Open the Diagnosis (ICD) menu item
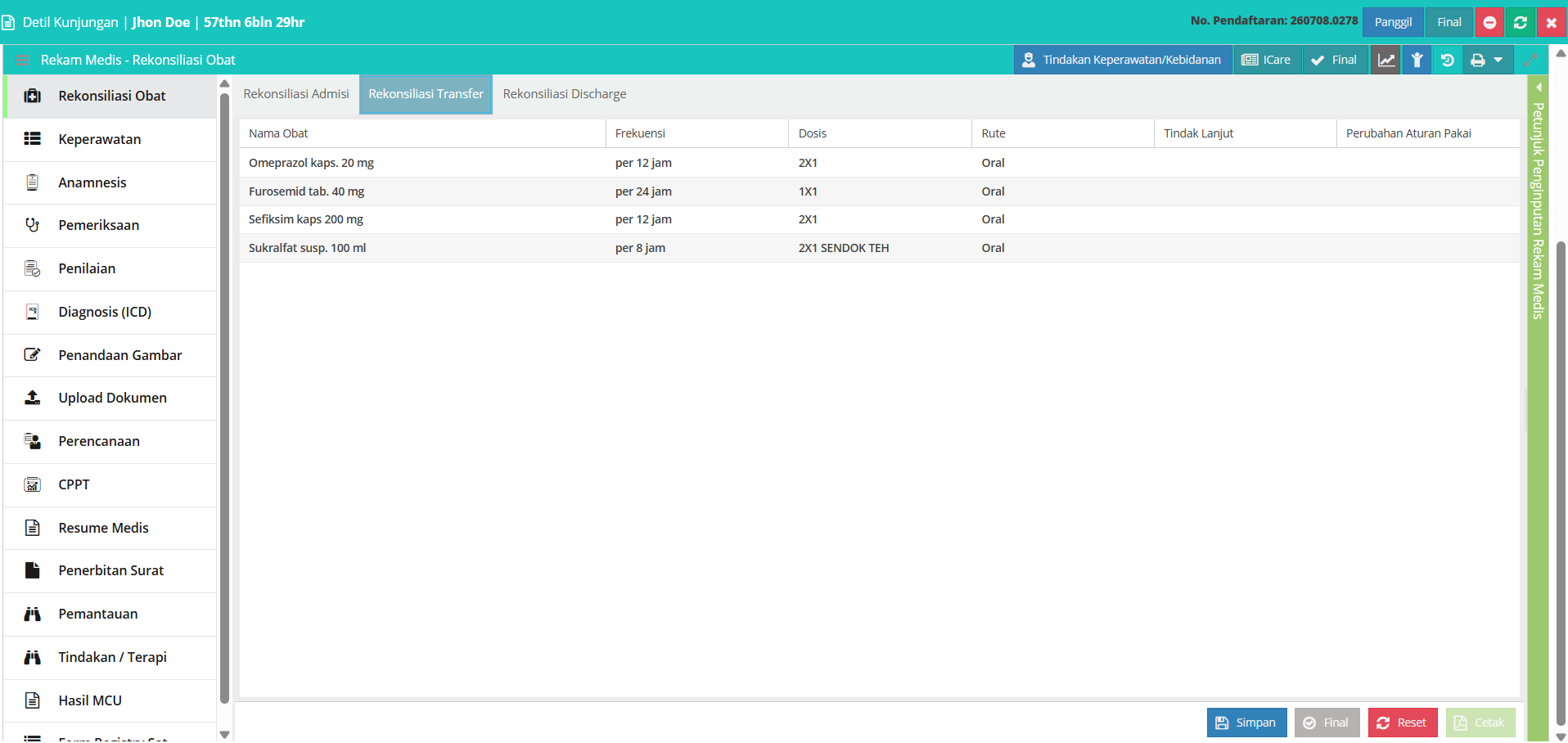 [x=110, y=312]
